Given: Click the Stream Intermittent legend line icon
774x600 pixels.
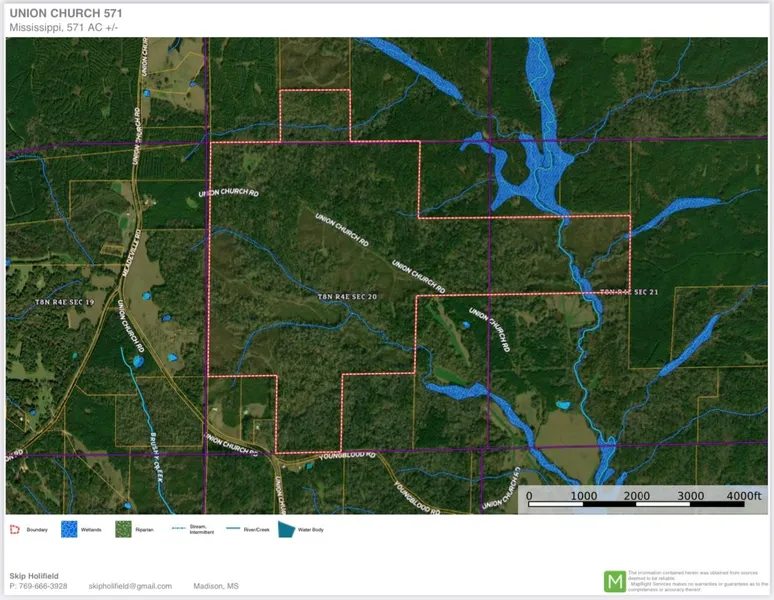Looking at the screenshot, I should pyautogui.click(x=180, y=527).
